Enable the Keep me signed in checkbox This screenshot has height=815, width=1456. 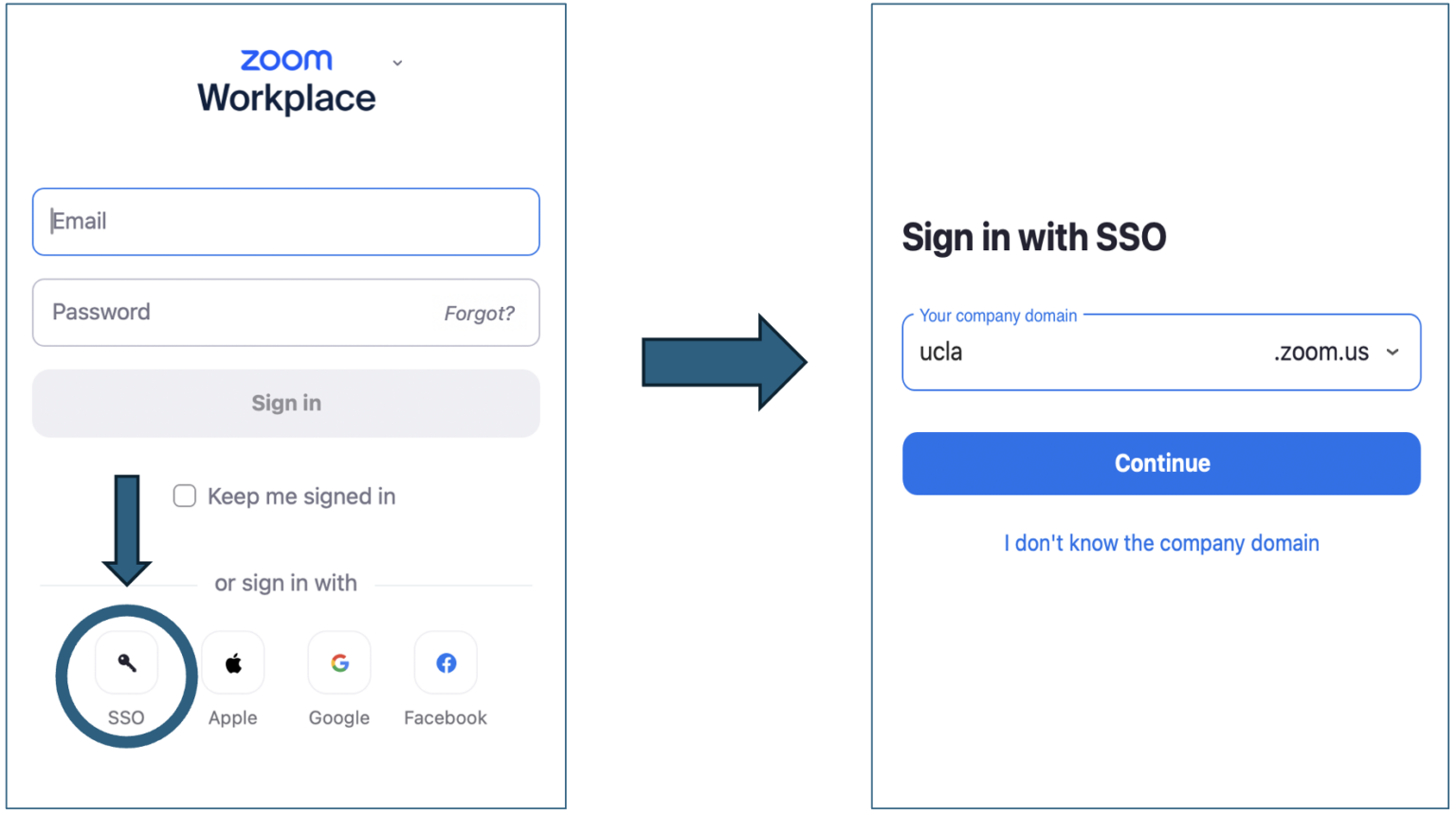185,496
